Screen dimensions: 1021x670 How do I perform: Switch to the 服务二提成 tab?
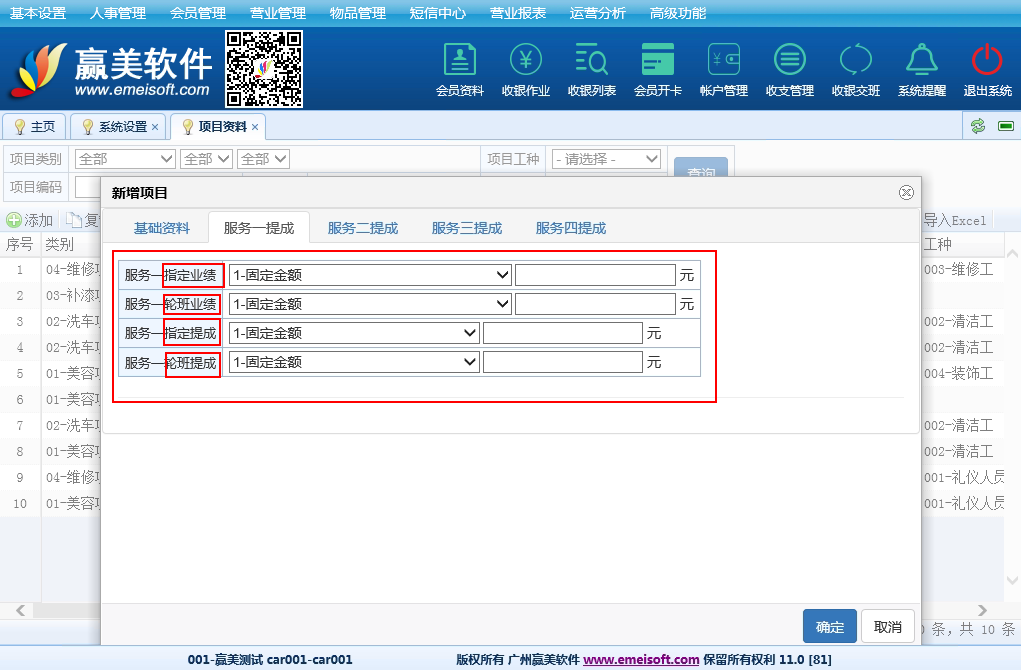[362, 228]
